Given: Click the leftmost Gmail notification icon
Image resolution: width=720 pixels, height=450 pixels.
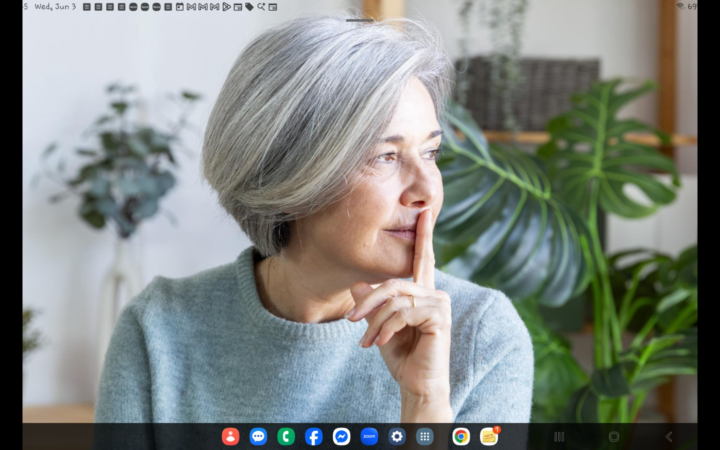Looking at the screenshot, I should coord(191,7).
